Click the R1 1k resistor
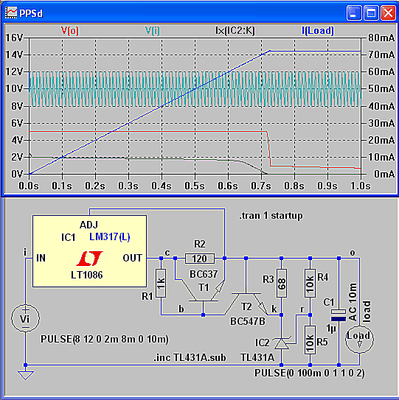 [161, 284]
